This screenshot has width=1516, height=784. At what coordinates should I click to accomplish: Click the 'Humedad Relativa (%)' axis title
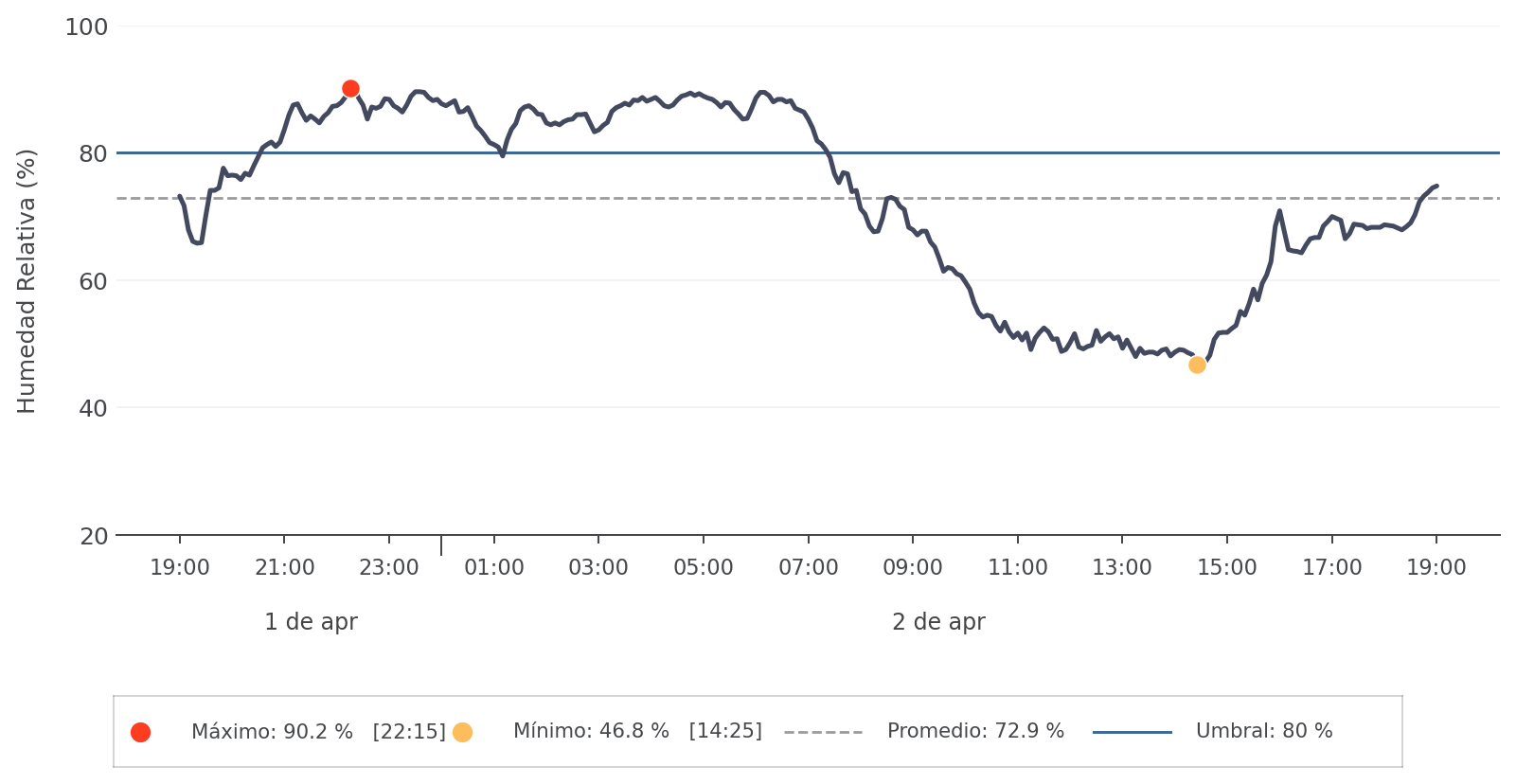point(27,281)
